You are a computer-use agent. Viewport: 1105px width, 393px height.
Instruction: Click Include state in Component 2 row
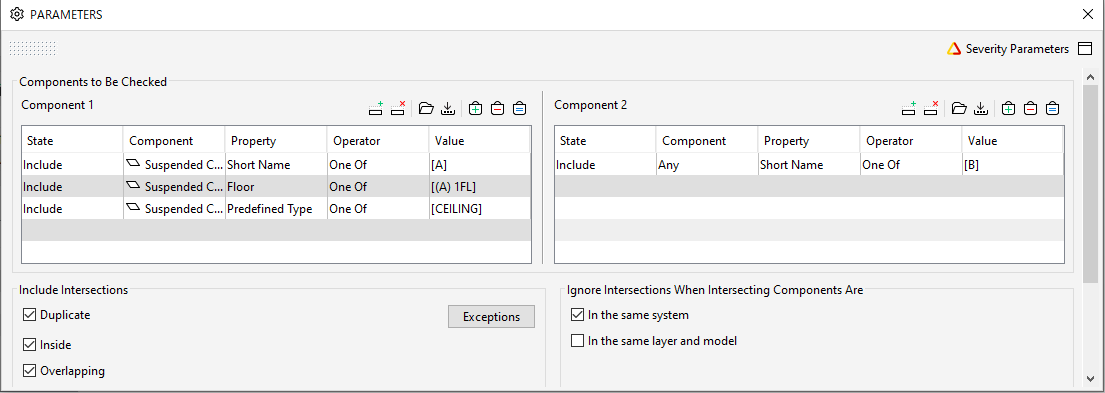coord(605,165)
